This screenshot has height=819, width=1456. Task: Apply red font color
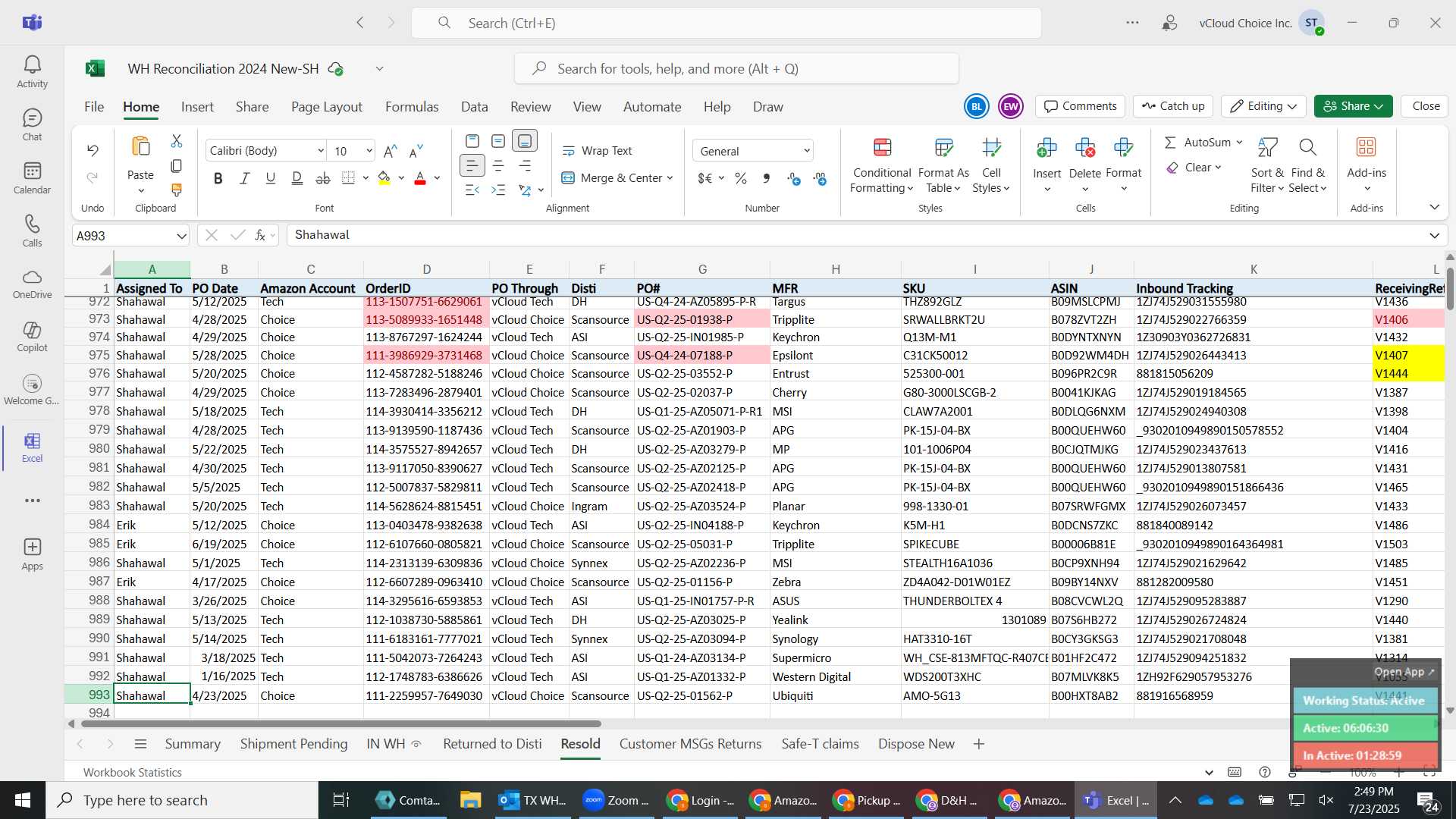(x=420, y=178)
